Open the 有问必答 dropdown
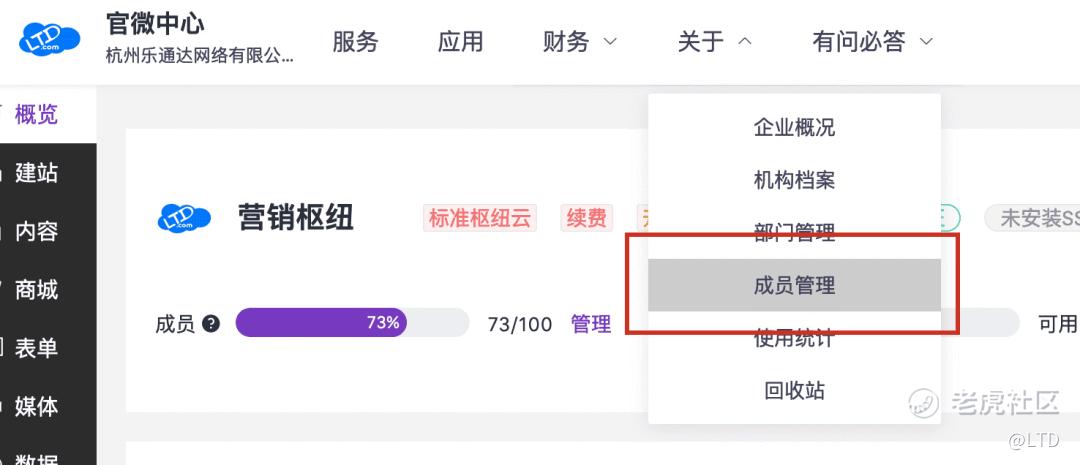Image resolution: width=1080 pixels, height=465 pixels. [x=872, y=42]
